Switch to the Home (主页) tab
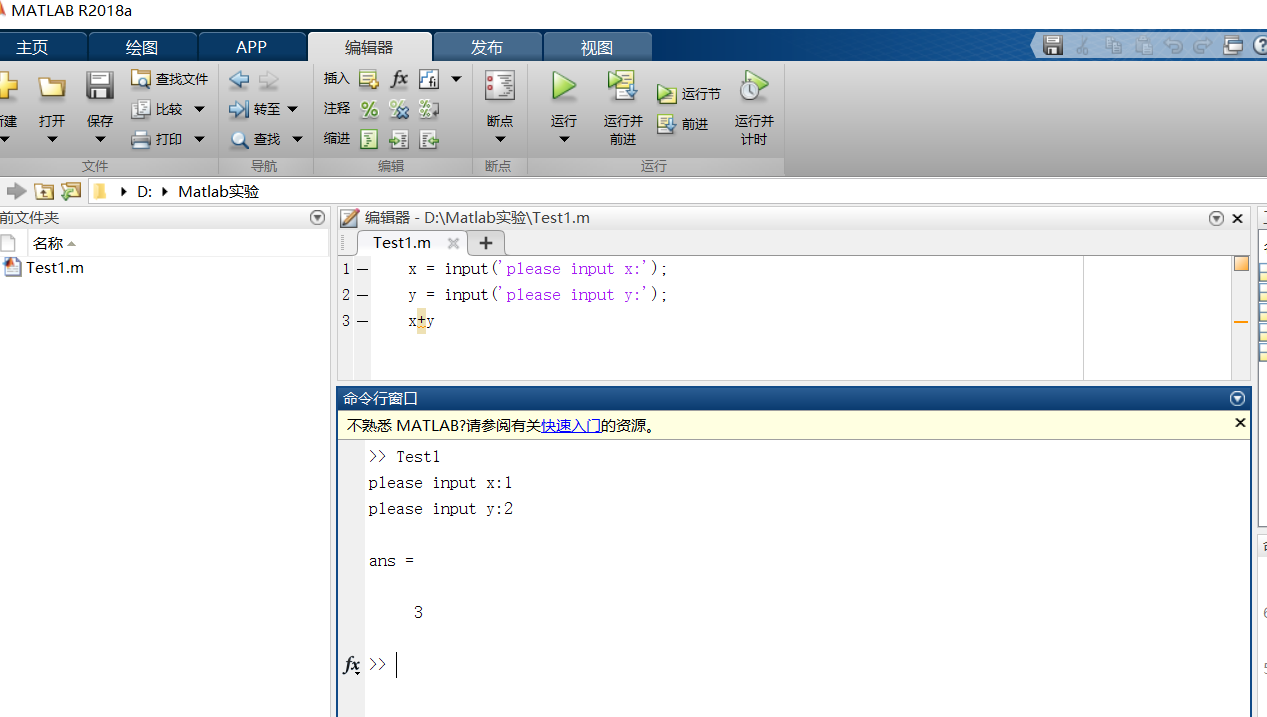The image size is (1267, 717). 32,47
